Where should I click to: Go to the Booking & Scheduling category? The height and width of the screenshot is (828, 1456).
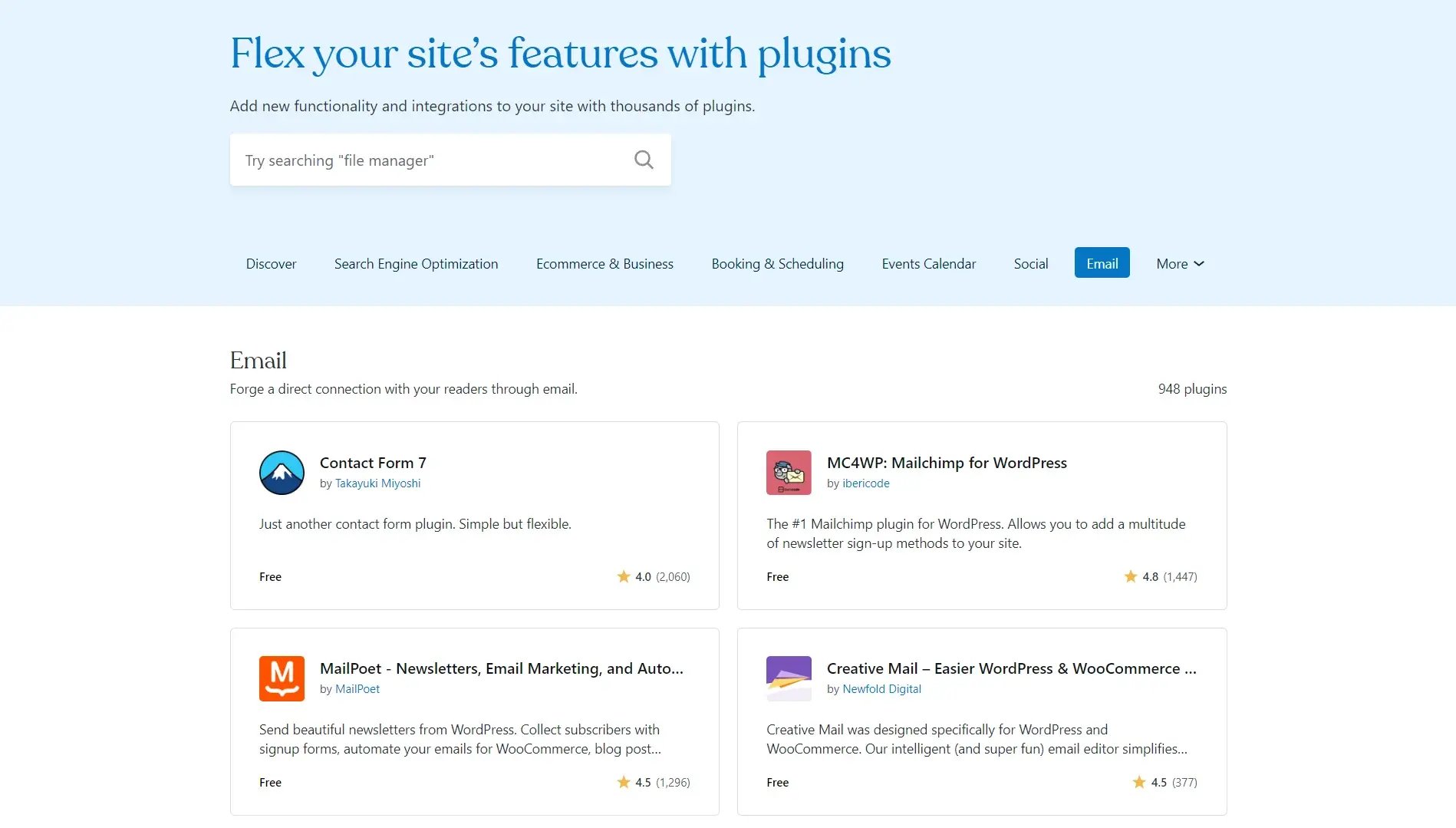777,263
